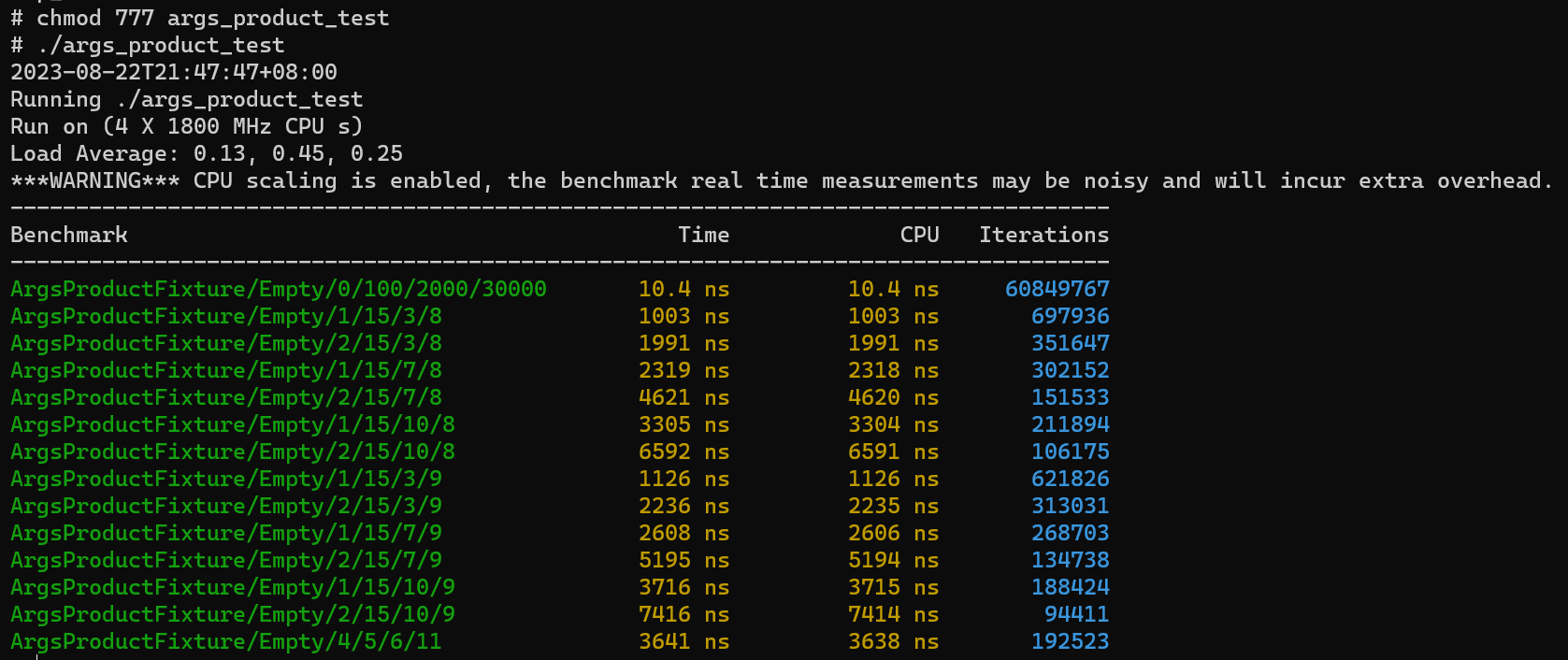Click benchmark name ArgsProductFixture/Empty/2/15/3/8
This screenshot has height=660, width=1568.
pos(226,343)
